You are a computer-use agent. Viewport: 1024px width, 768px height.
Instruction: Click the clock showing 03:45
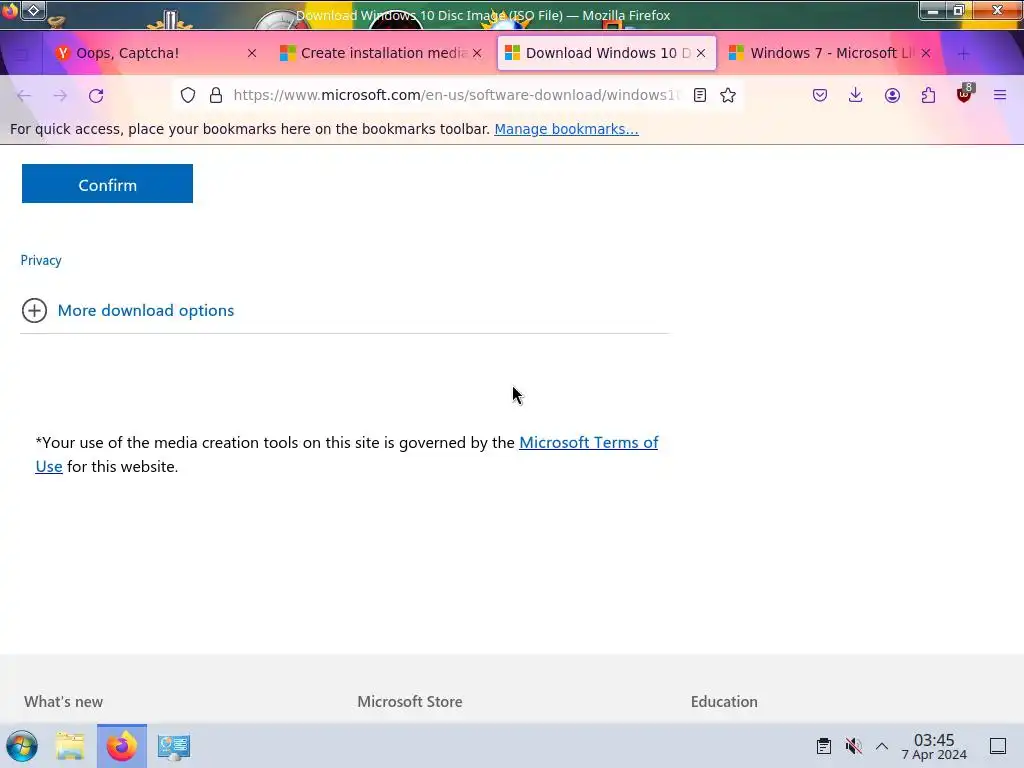(934, 746)
